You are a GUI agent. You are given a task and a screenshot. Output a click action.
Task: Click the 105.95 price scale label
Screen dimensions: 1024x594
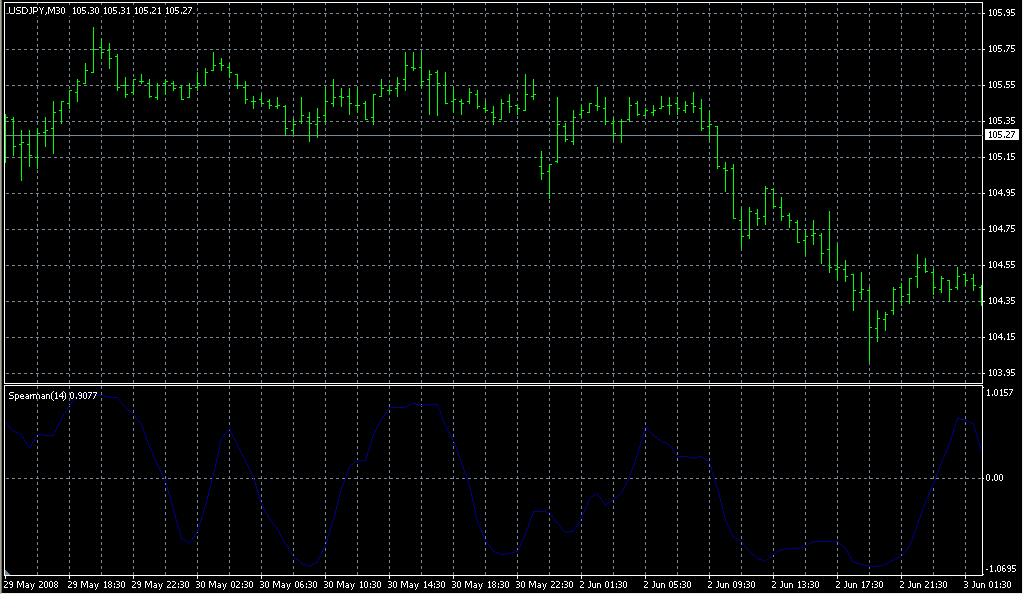(1001, 13)
